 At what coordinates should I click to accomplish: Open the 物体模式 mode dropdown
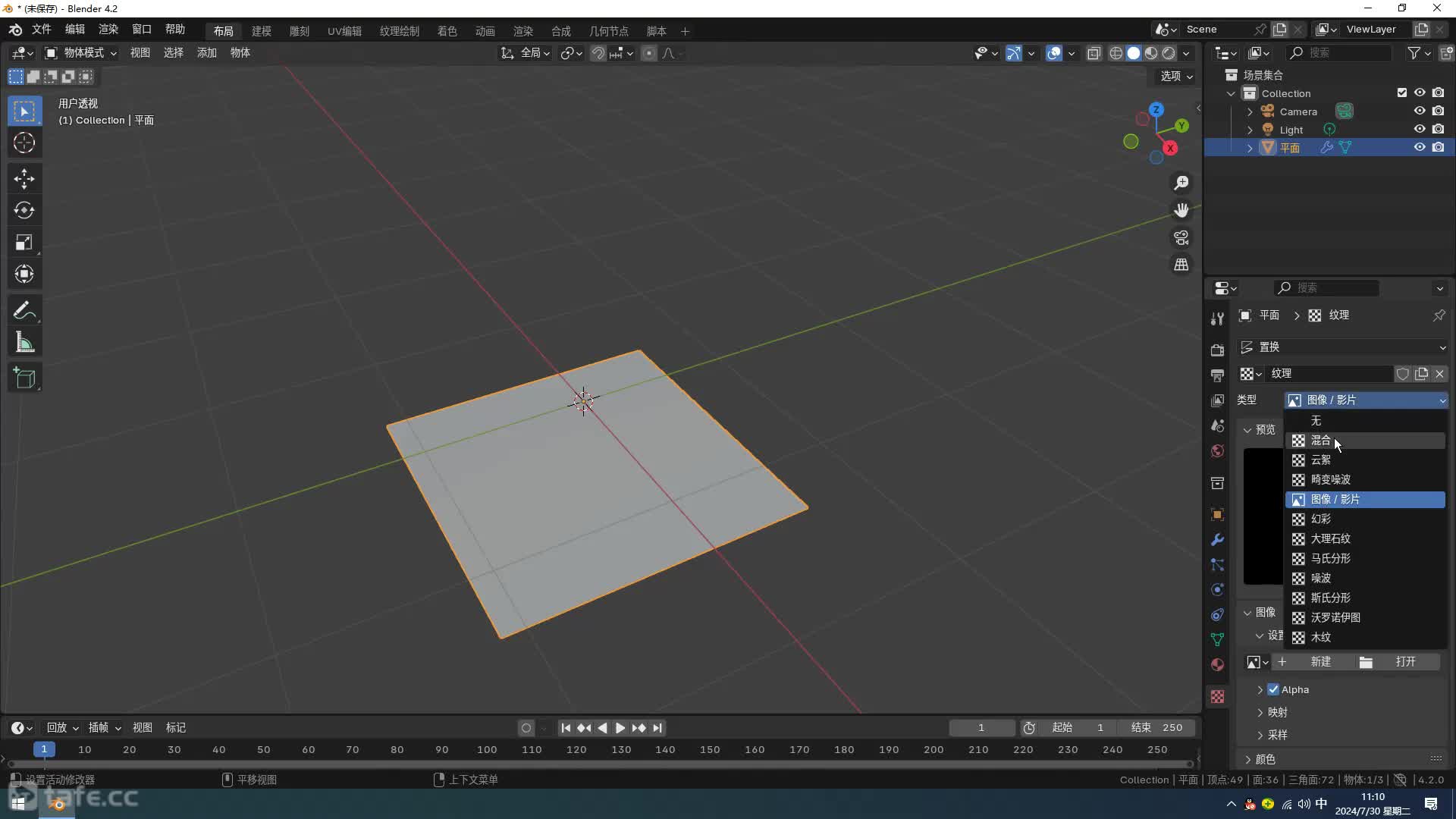(x=80, y=53)
